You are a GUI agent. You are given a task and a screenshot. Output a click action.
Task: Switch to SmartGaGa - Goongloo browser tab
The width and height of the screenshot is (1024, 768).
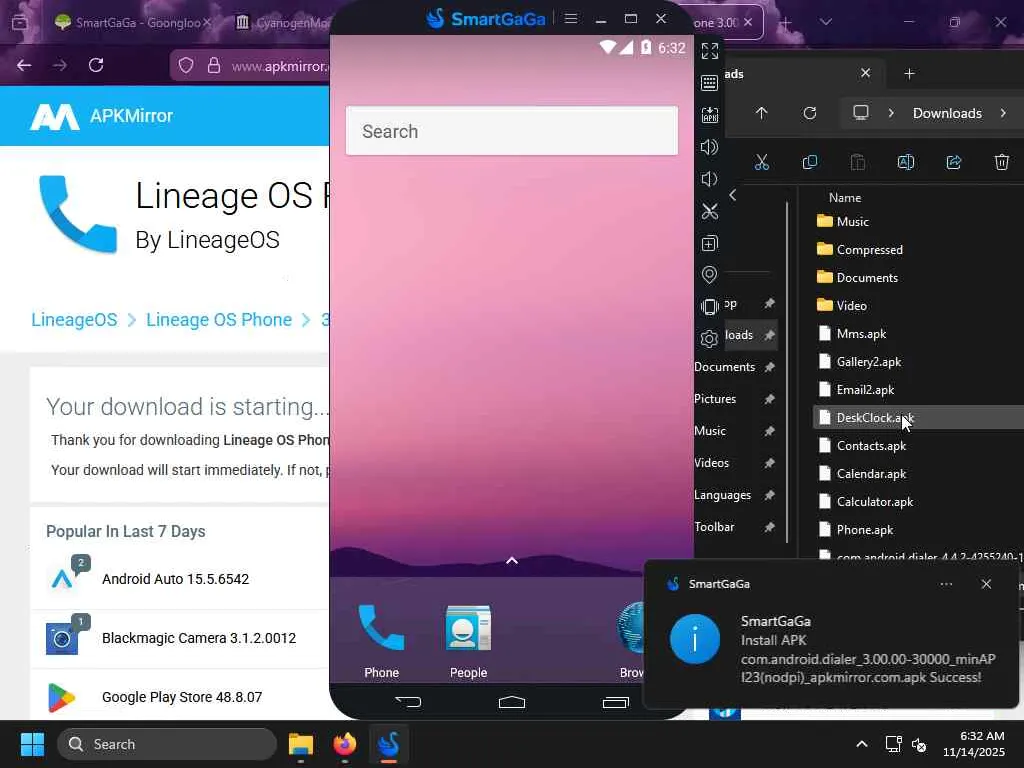(131, 23)
